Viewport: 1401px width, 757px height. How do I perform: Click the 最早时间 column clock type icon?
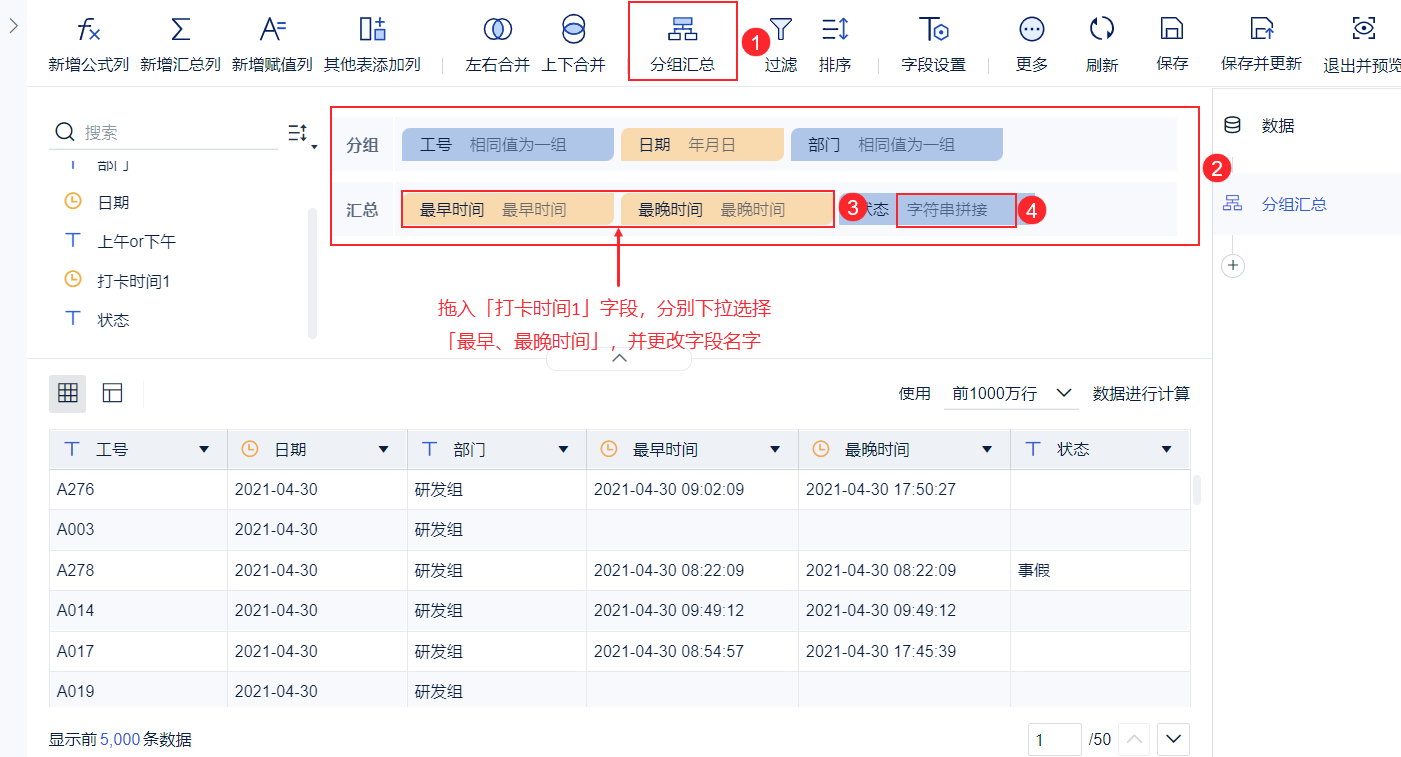(x=608, y=450)
